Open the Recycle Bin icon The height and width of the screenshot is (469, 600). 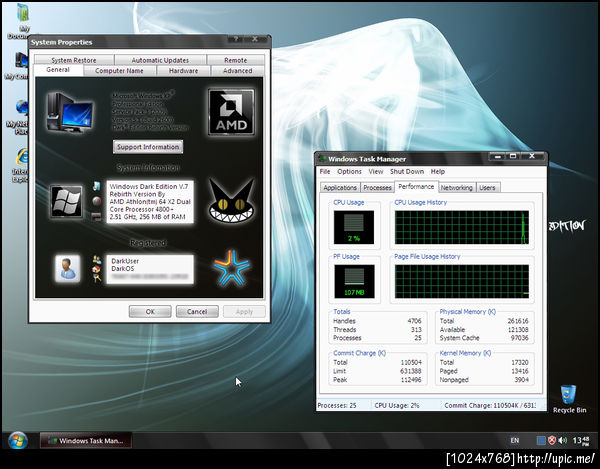click(569, 399)
